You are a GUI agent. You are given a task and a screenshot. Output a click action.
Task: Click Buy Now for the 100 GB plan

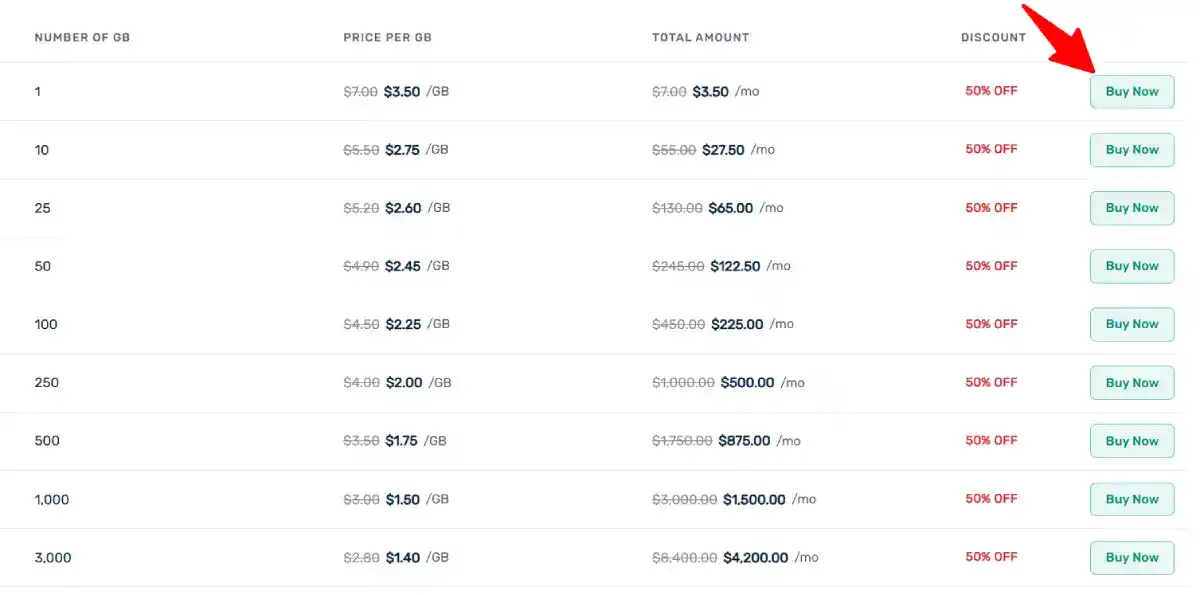tap(1131, 324)
